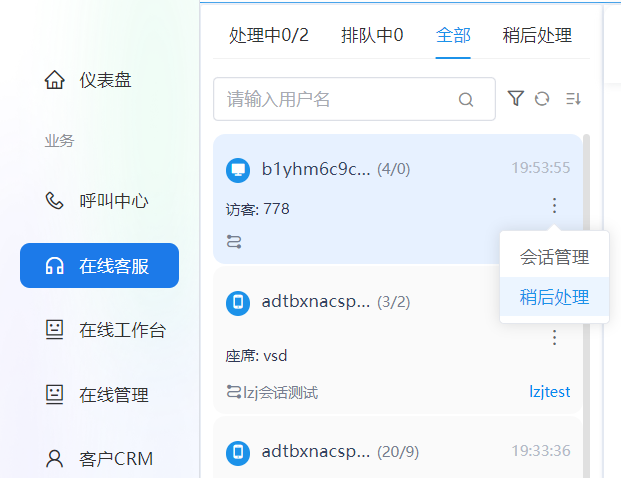This screenshot has width=621, height=478.
Task: Choose 会话管理 from popup menu
Action: 554,257
